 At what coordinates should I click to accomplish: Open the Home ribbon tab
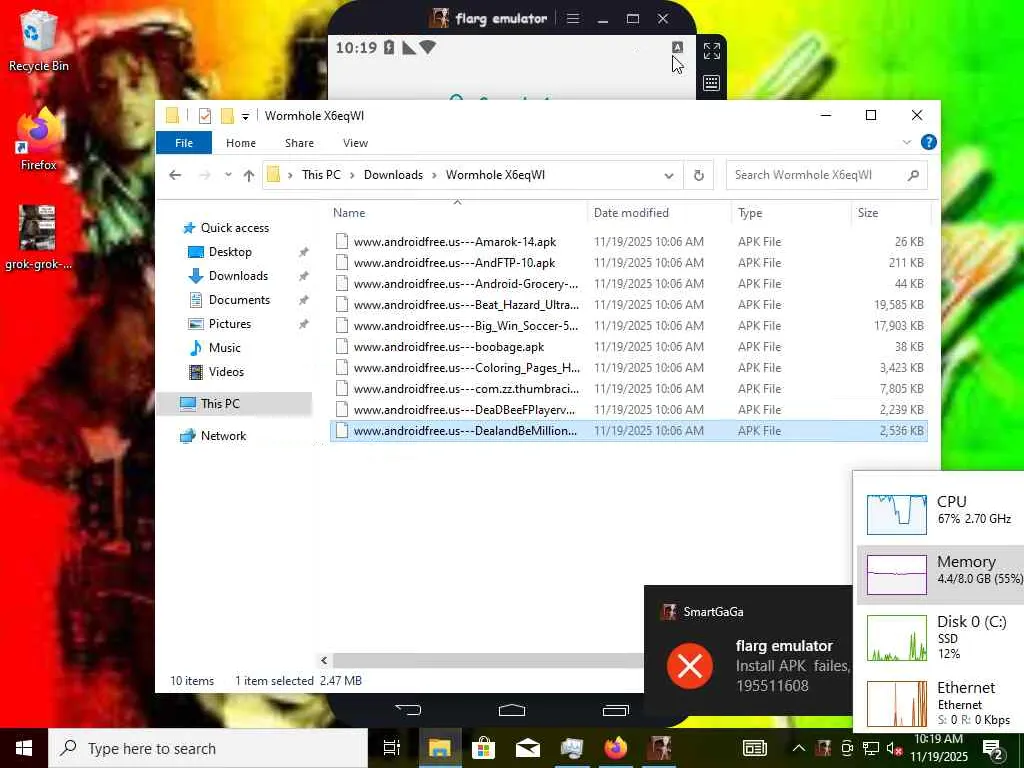[241, 143]
